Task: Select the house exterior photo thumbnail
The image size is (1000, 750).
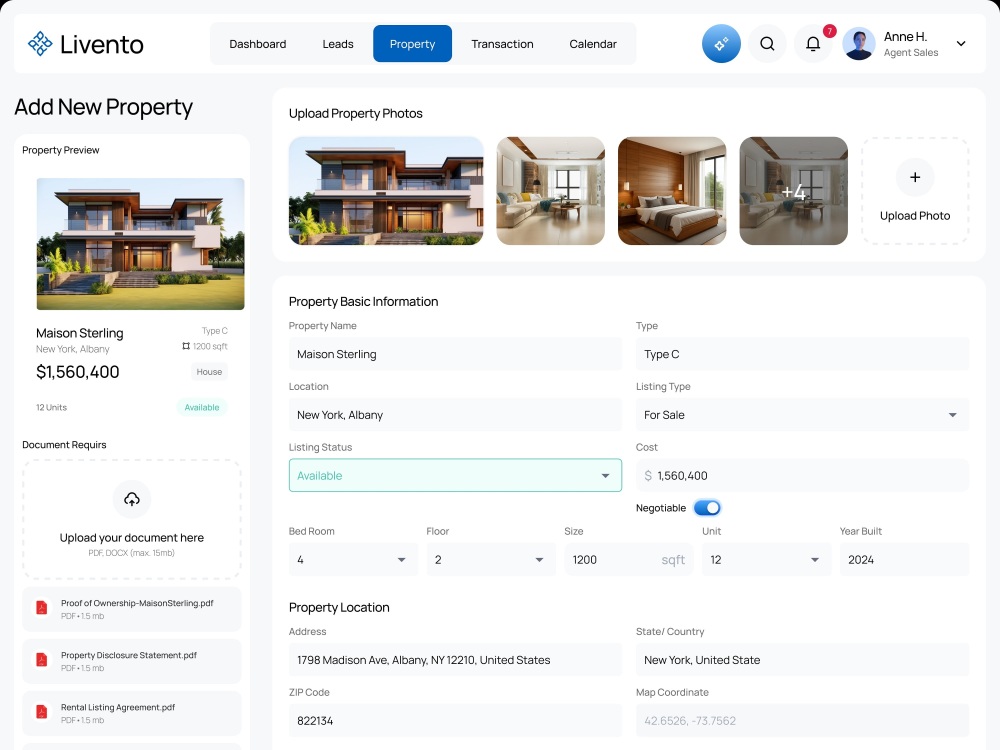Action: click(x=386, y=191)
